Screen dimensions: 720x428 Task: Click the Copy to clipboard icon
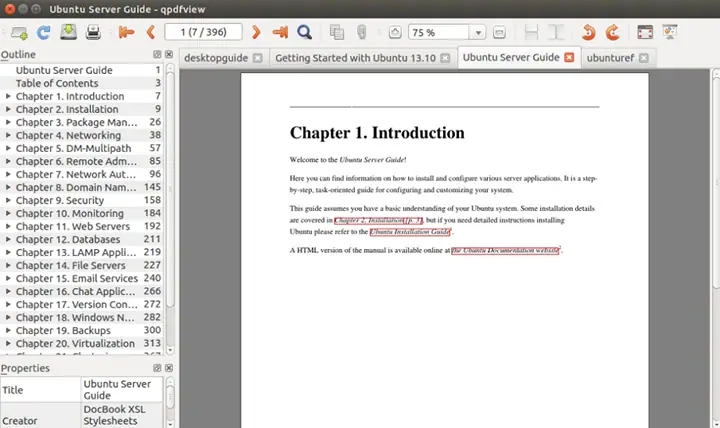[x=337, y=32]
